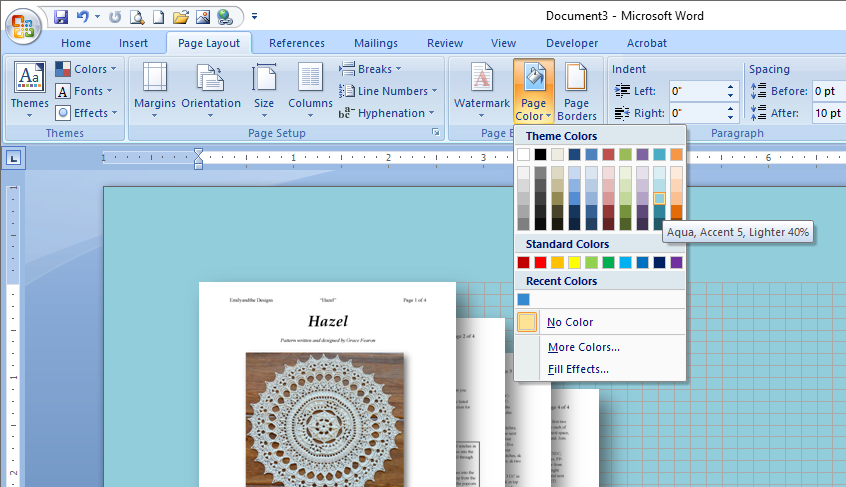Switch to the Home tab
This screenshot has height=487, width=846.
pyautogui.click(x=76, y=43)
